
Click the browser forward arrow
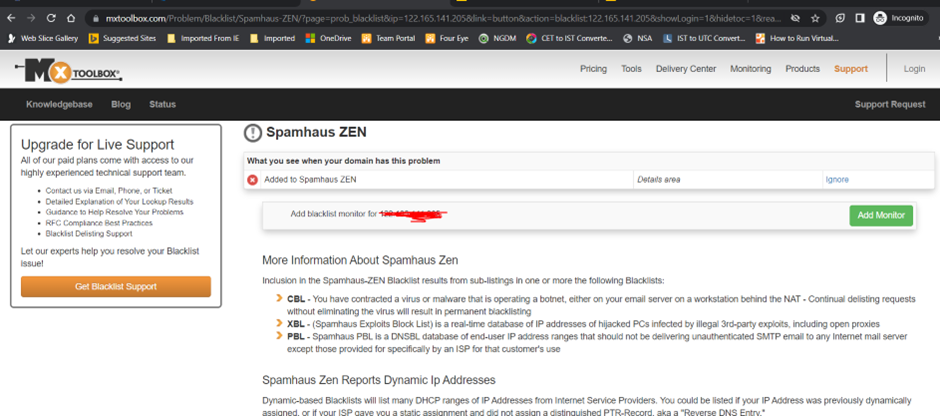tap(31, 18)
